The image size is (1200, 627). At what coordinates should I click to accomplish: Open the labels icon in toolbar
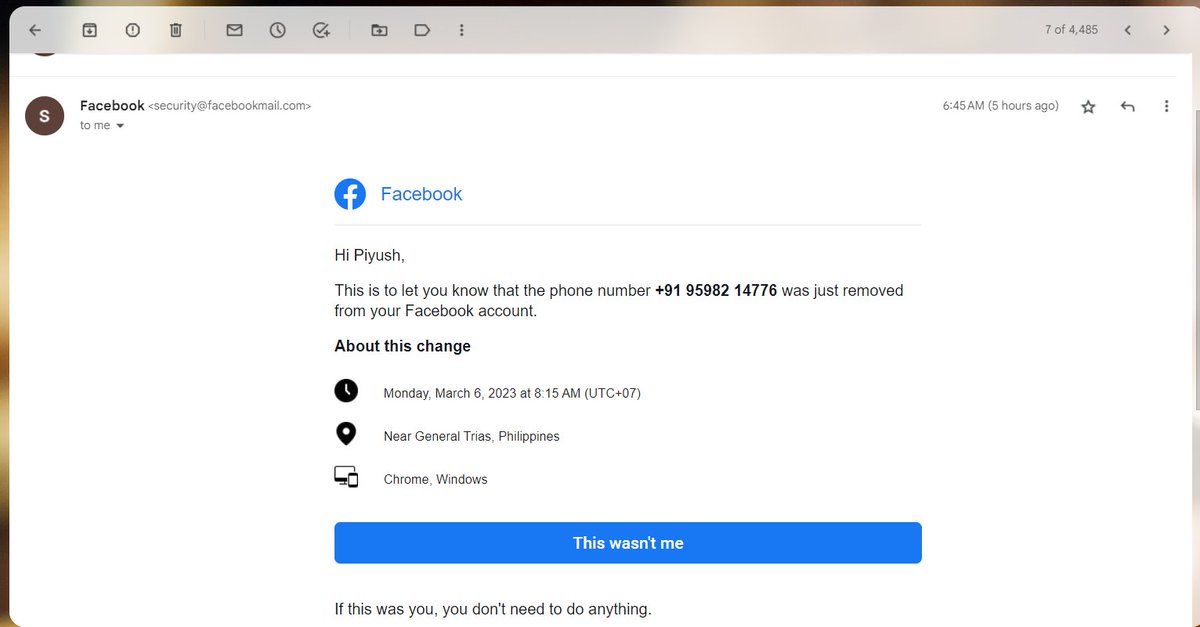click(x=422, y=30)
